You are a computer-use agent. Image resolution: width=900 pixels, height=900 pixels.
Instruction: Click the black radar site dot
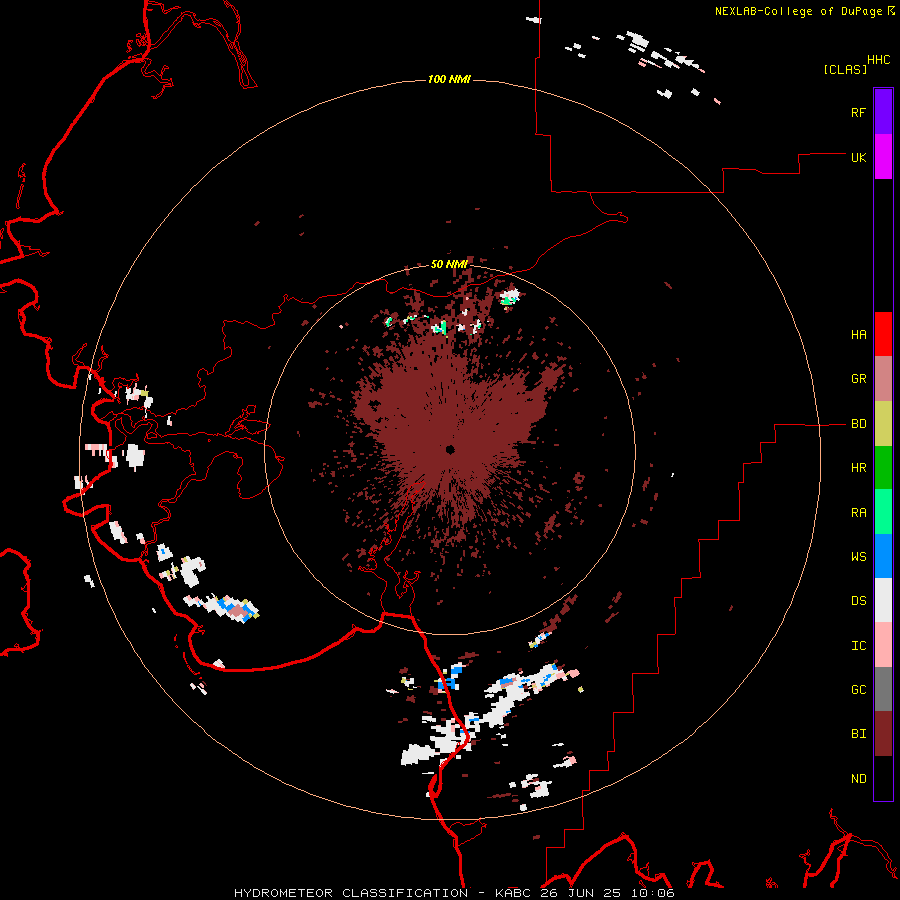pyautogui.click(x=450, y=449)
